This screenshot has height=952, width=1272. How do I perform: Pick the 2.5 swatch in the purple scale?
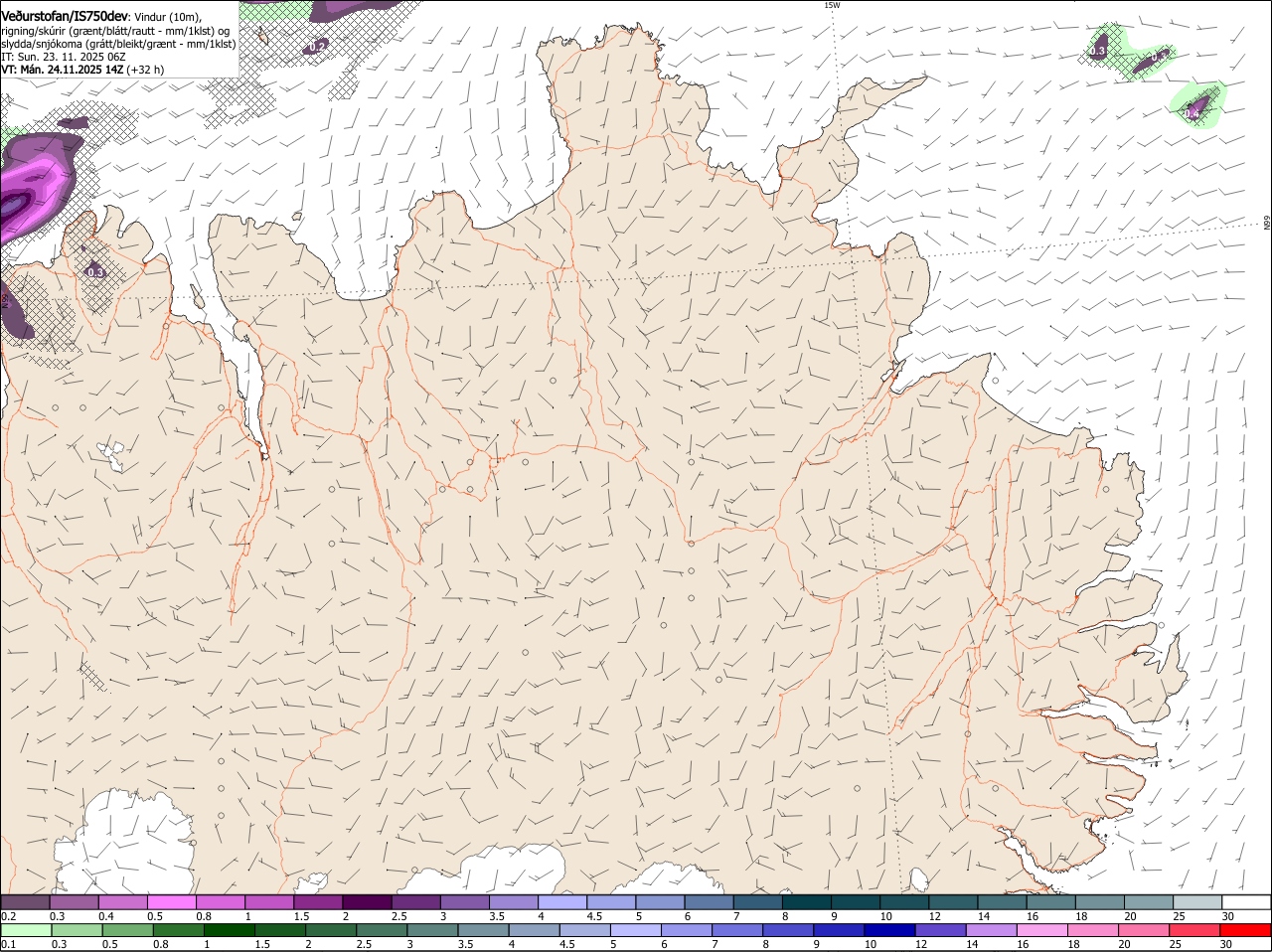pos(416,901)
